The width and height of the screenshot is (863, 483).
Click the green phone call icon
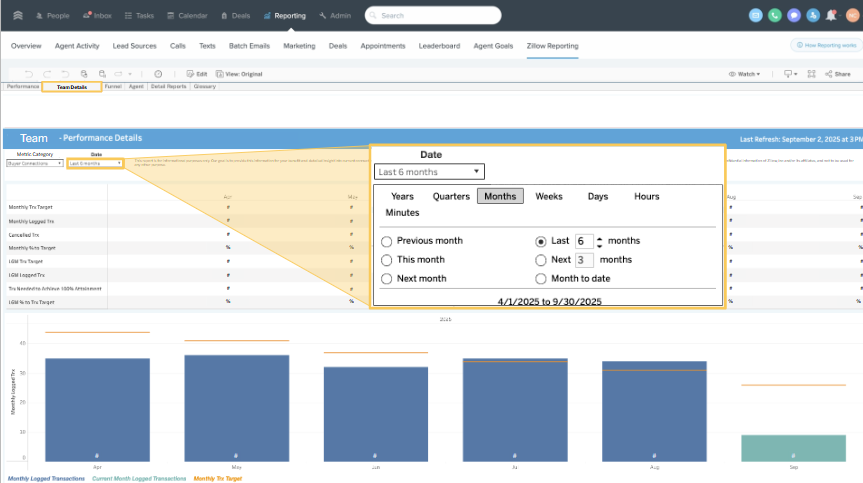[x=774, y=16]
